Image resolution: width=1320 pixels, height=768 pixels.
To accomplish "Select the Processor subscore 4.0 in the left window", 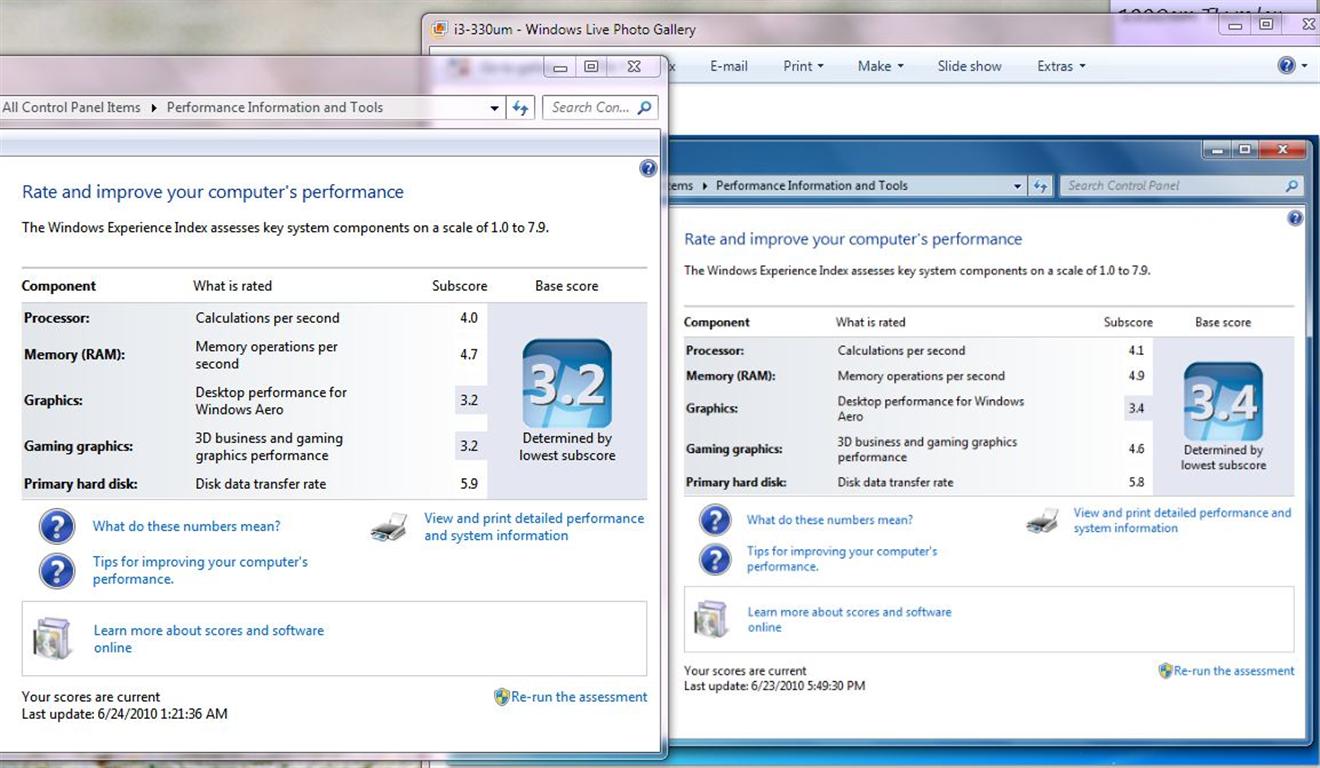I will tap(469, 318).
